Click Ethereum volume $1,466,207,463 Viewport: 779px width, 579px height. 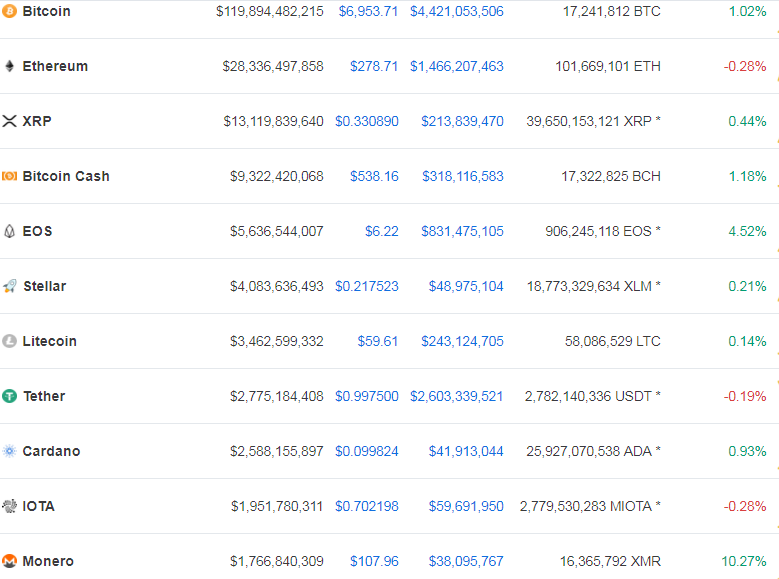coord(457,66)
